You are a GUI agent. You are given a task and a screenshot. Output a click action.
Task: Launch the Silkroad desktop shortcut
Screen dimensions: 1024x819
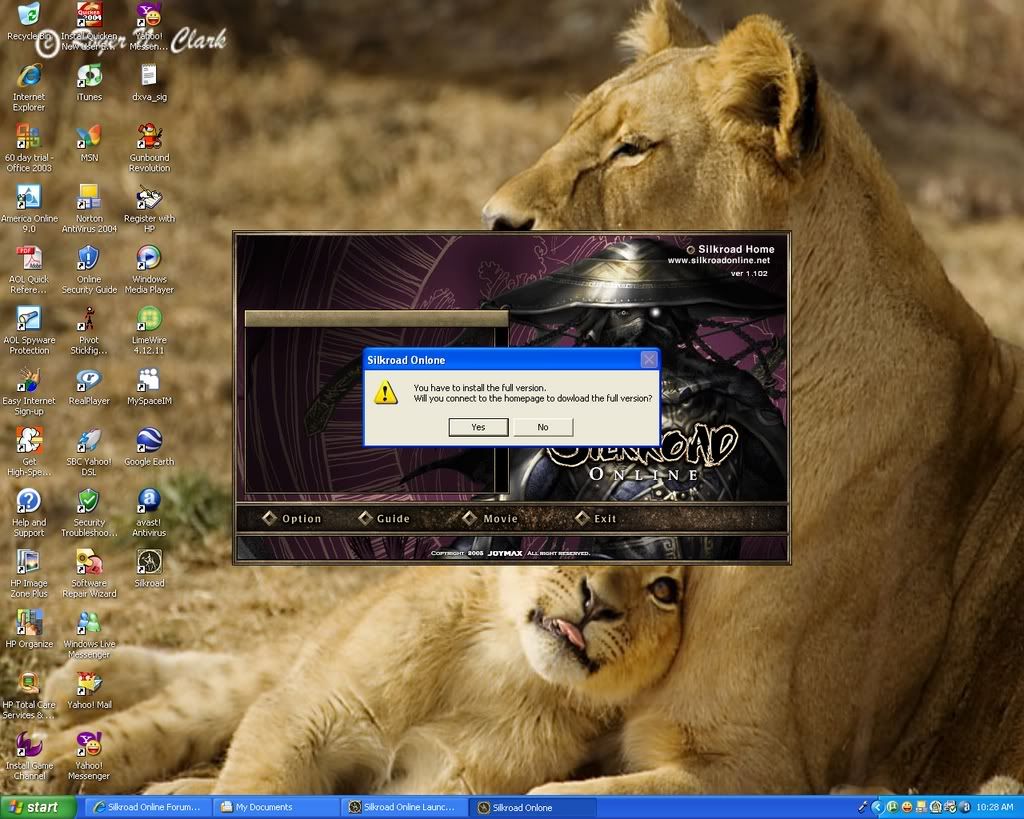pyautogui.click(x=149, y=568)
